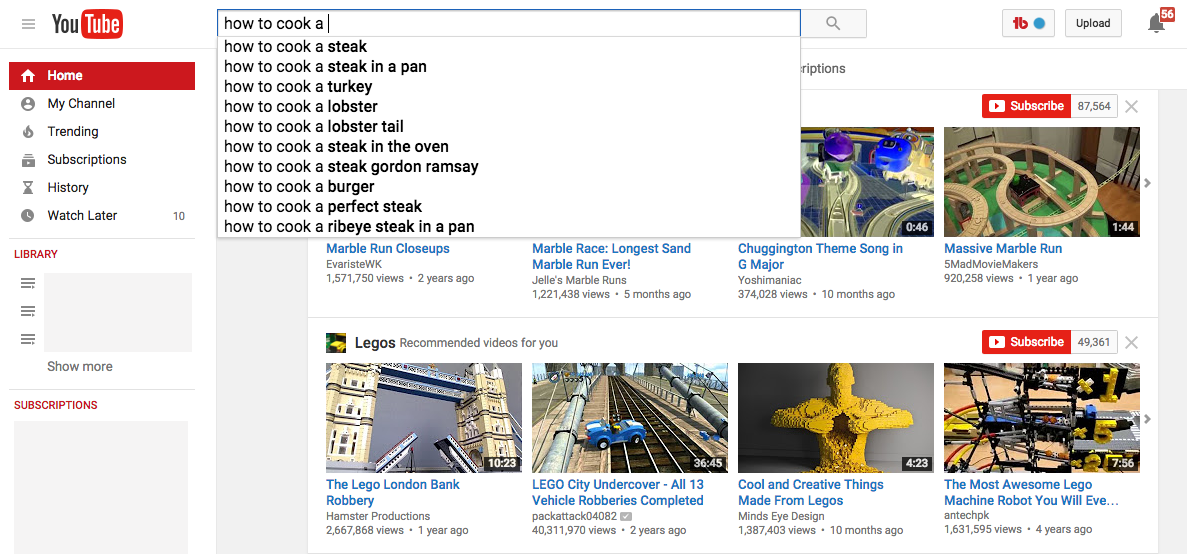The width and height of the screenshot is (1187, 554).
Task: Go to the YouTube logo homepage
Action: pyautogui.click(x=87, y=24)
